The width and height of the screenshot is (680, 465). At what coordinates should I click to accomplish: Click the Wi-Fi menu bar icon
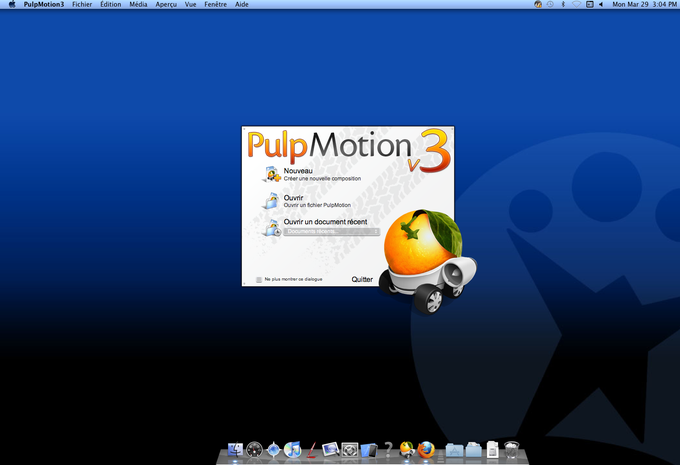pyautogui.click(x=576, y=4)
